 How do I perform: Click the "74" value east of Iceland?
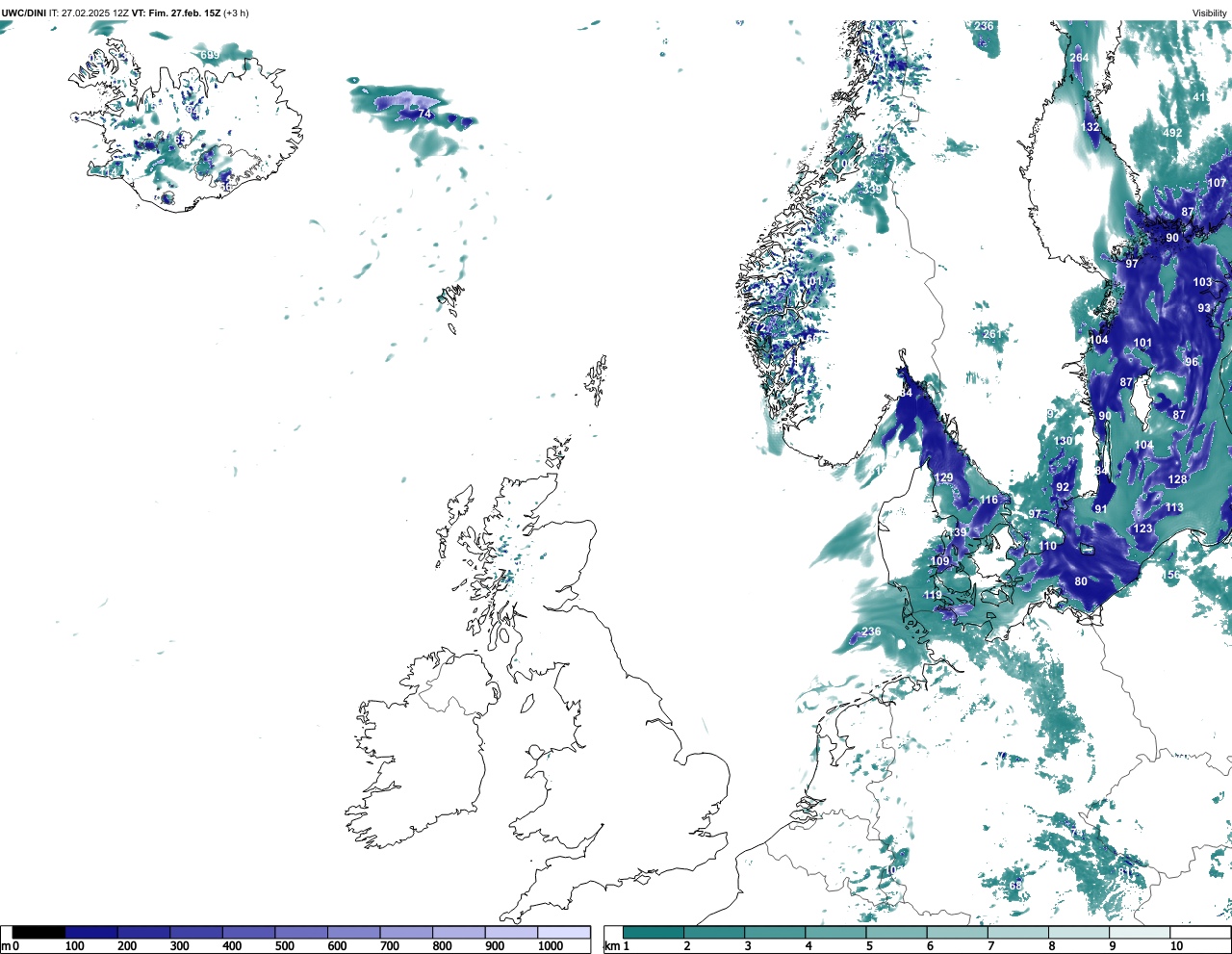(x=424, y=115)
